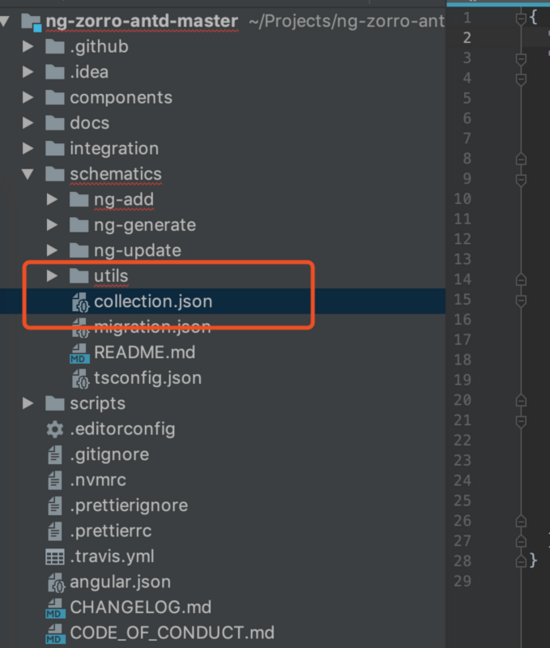Collapse the code fold marker on line 1

pos(521,19)
